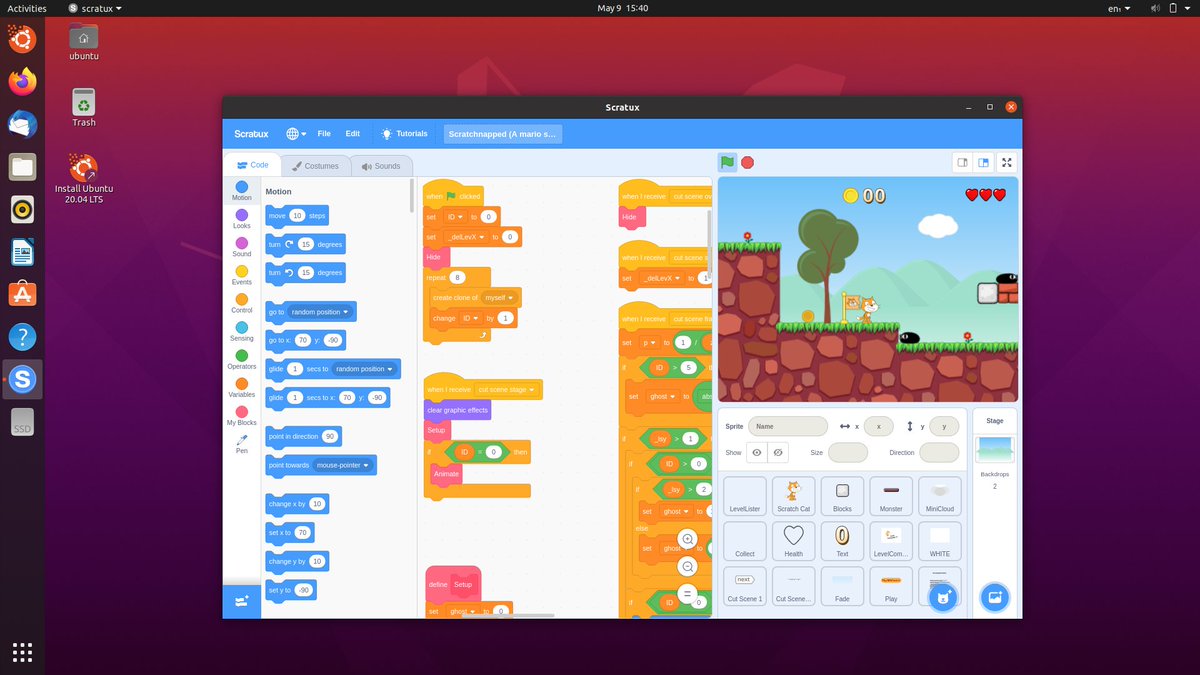The width and height of the screenshot is (1200, 675).
Task: Open 'ghost' dropdown in clear effects script
Action: 462,611
